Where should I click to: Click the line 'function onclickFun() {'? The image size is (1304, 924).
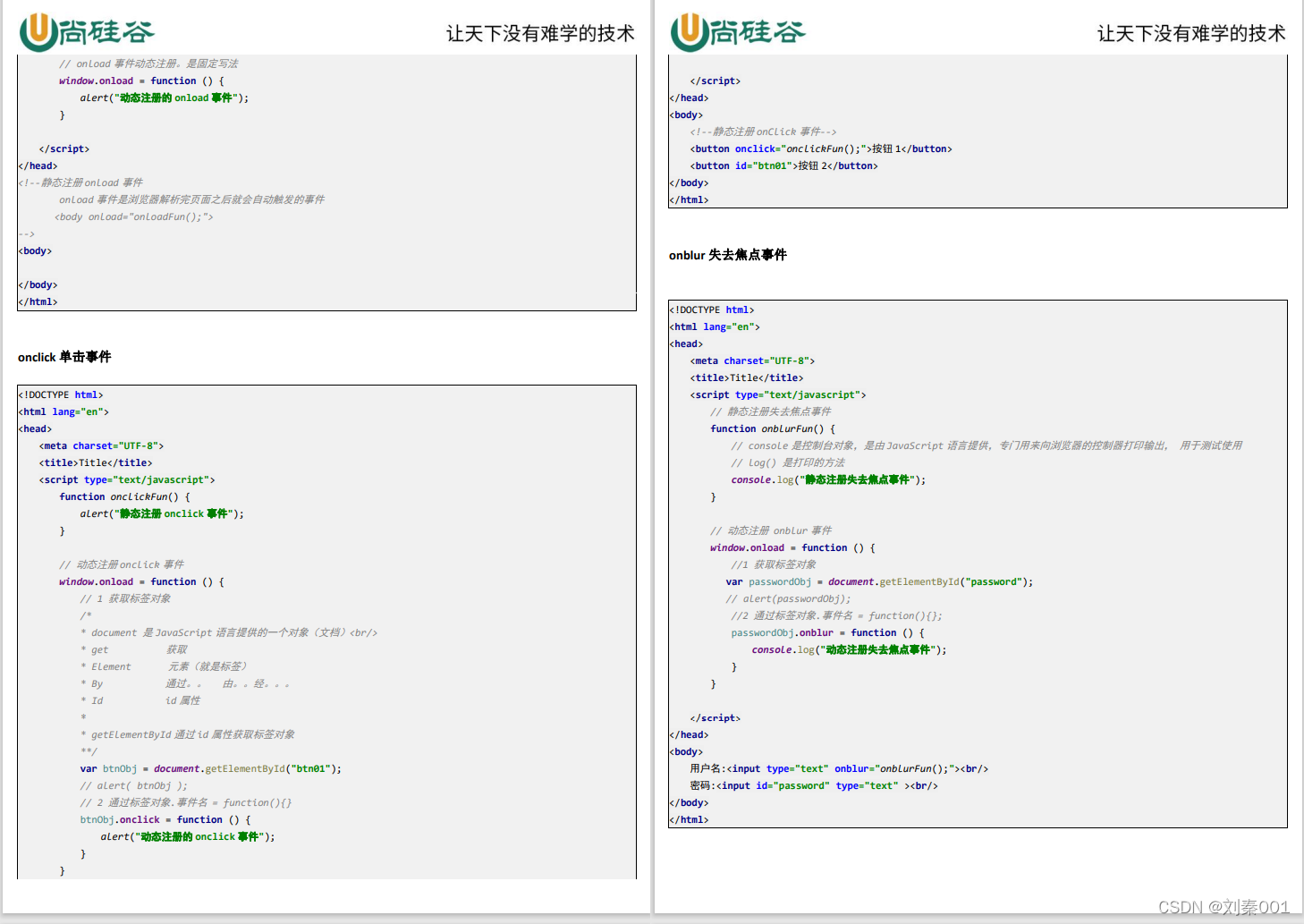[124, 496]
